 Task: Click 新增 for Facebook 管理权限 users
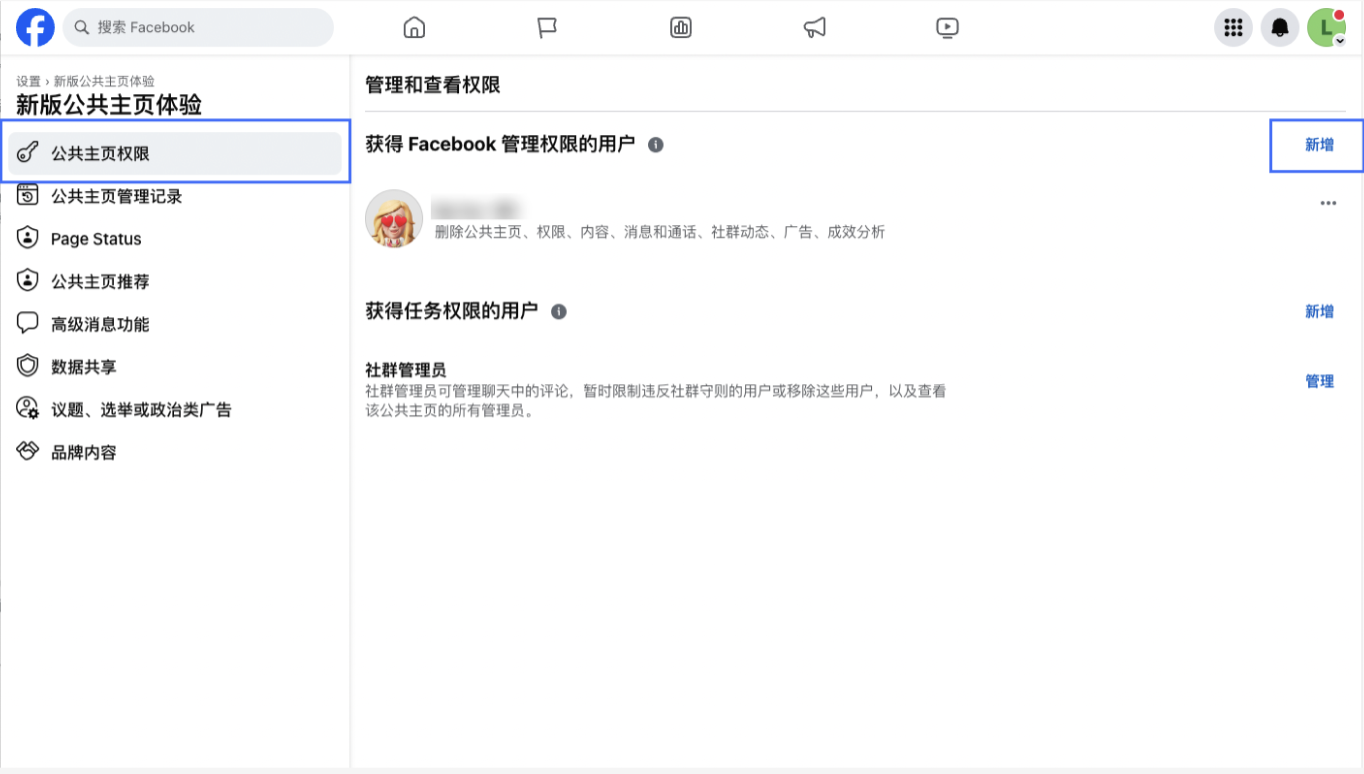1319,145
